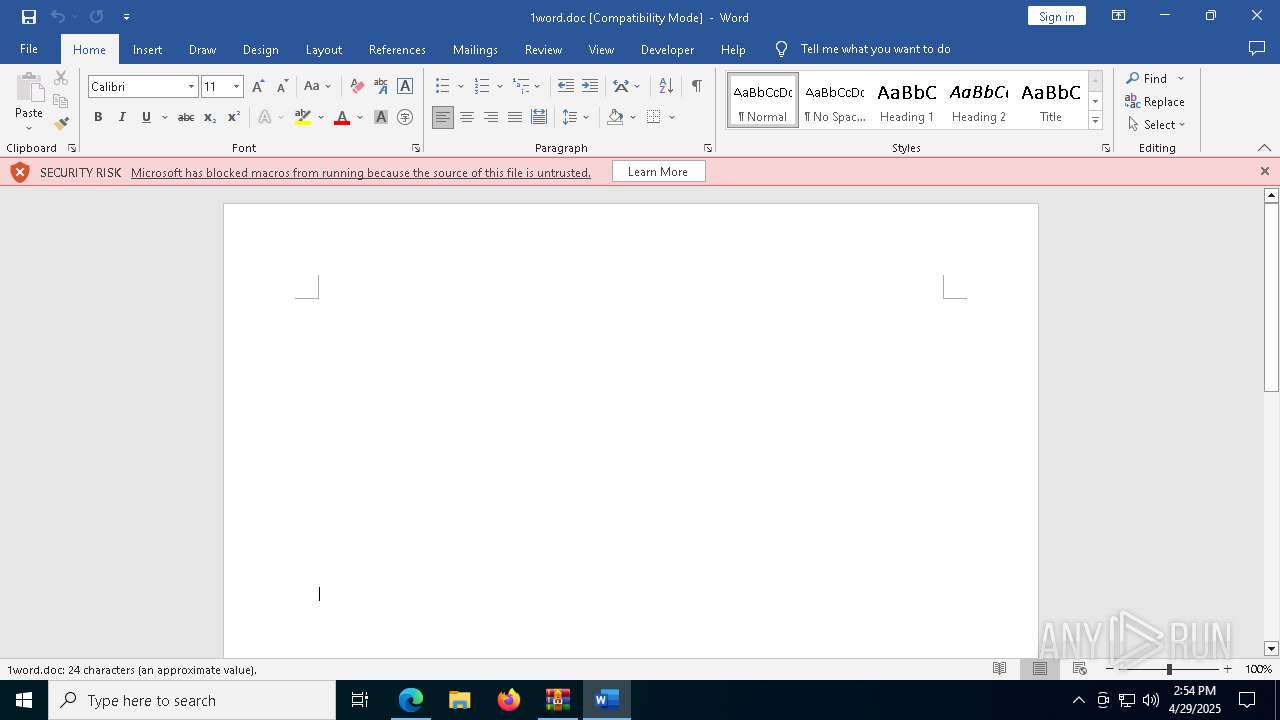Image resolution: width=1280 pixels, height=720 pixels.
Task: Switch to the Review ribbon tab
Action: pos(543,49)
